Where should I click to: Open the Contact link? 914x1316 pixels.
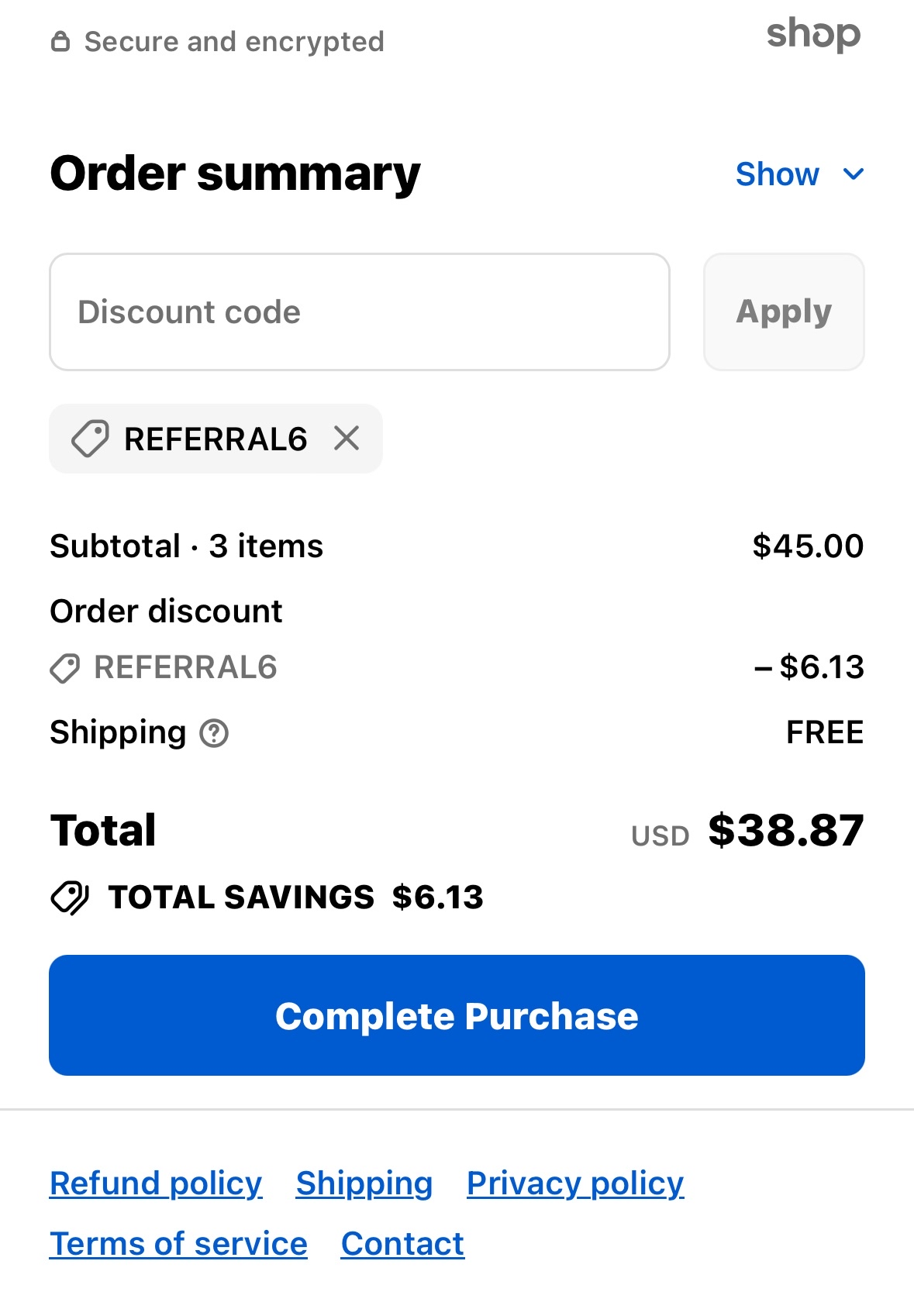[x=402, y=1244]
